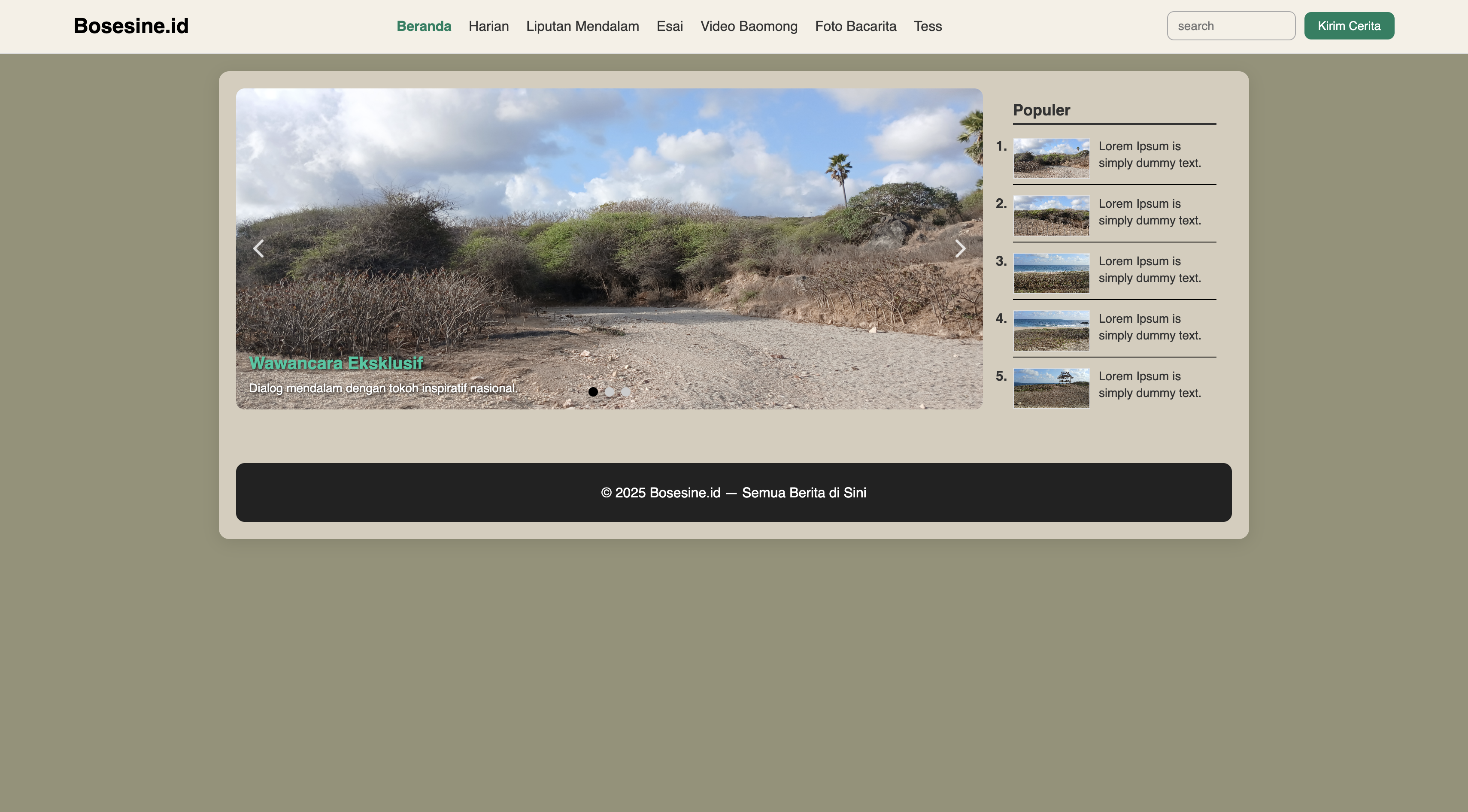The image size is (1468, 812).
Task: Navigate to Liputan Mendalam
Action: point(582,26)
